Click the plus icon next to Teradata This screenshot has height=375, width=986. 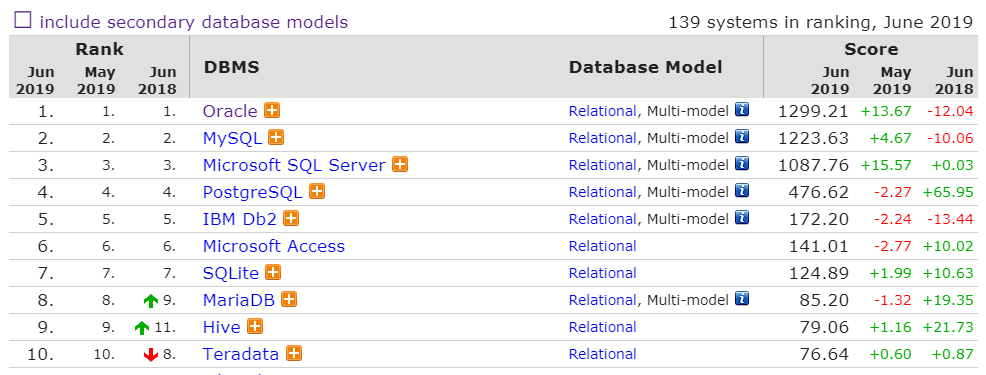coord(294,354)
